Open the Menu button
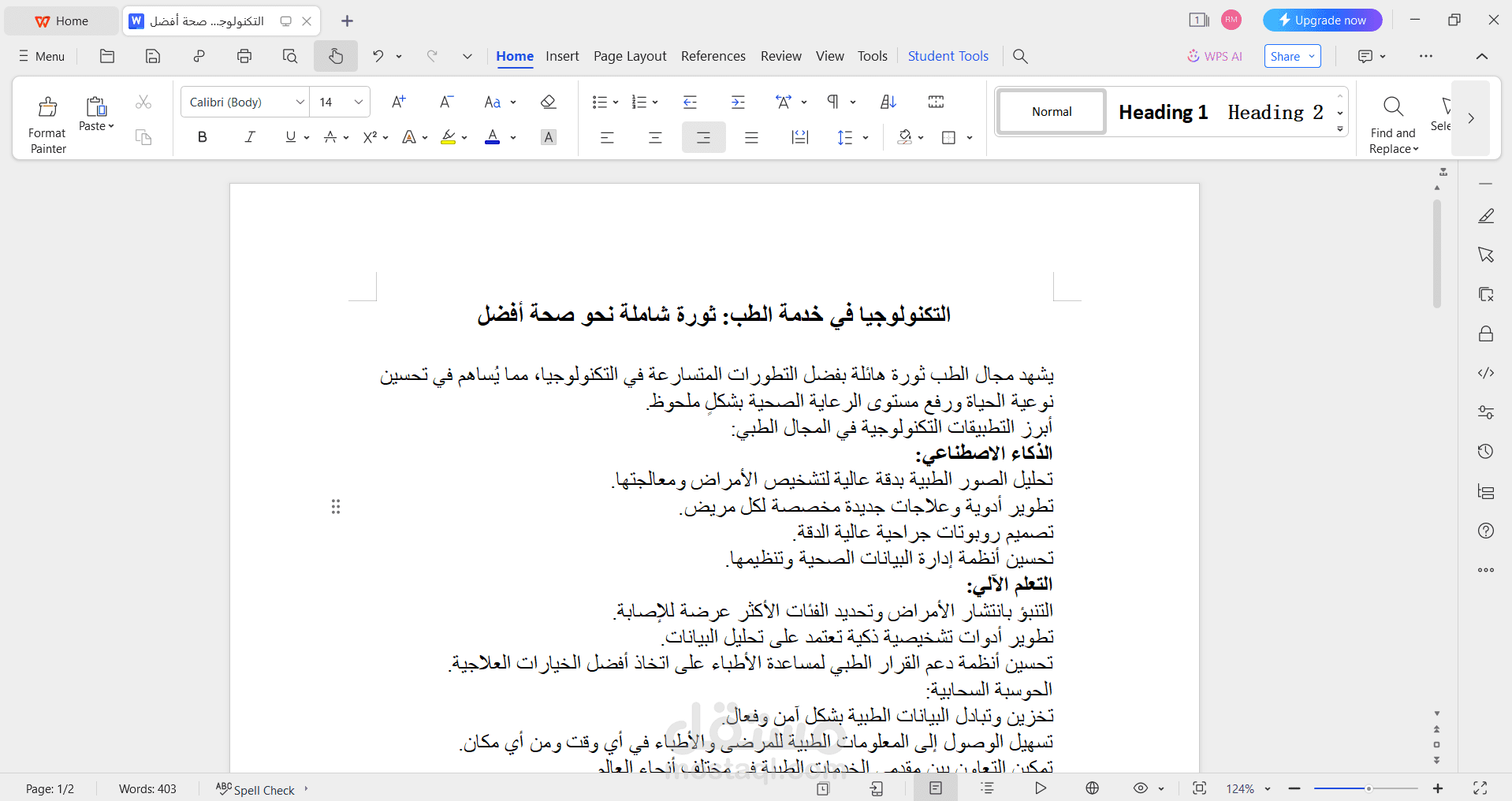Screen dimensions: 1512x801 pos(42,56)
